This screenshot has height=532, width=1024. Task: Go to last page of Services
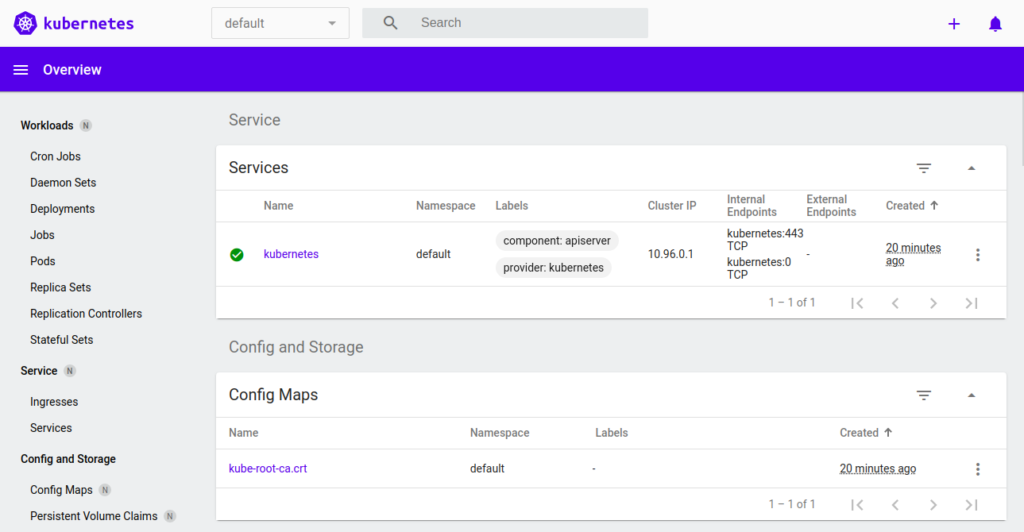tap(971, 303)
